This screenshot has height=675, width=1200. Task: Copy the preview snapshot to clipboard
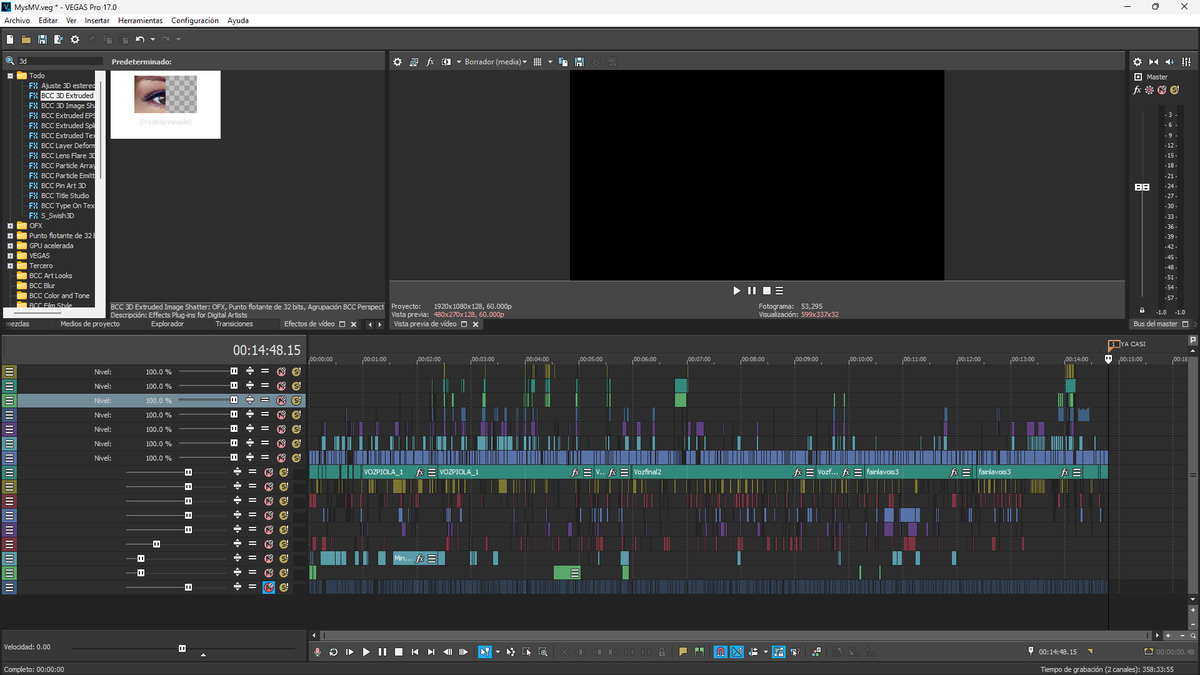[563, 62]
